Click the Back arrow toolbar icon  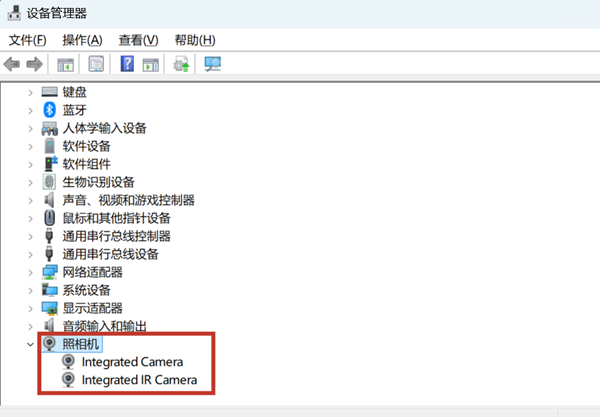click(12, 64)
